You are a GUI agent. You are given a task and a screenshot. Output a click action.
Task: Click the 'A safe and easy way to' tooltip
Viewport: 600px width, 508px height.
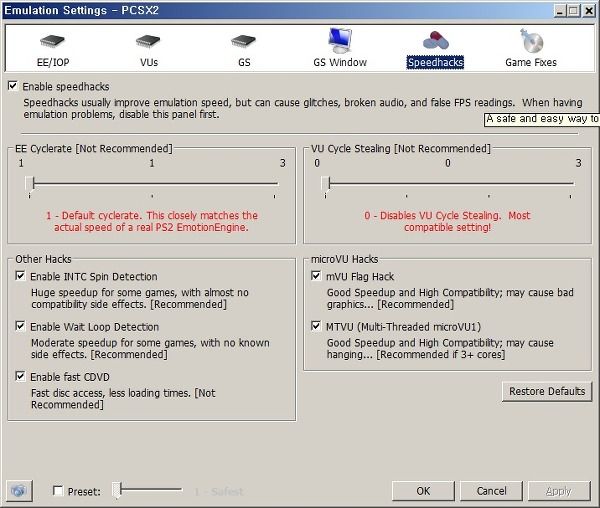tap(542, 119)
